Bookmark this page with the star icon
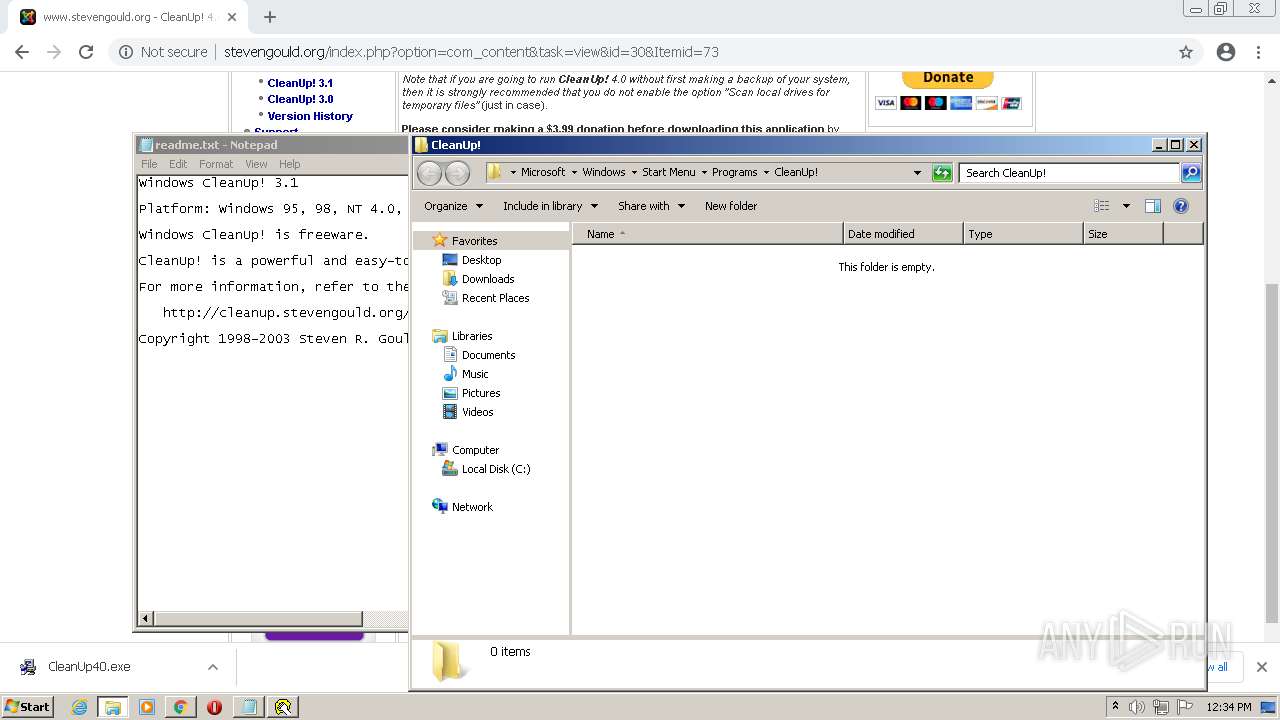1280x720 pixels. coord(1186,52)
